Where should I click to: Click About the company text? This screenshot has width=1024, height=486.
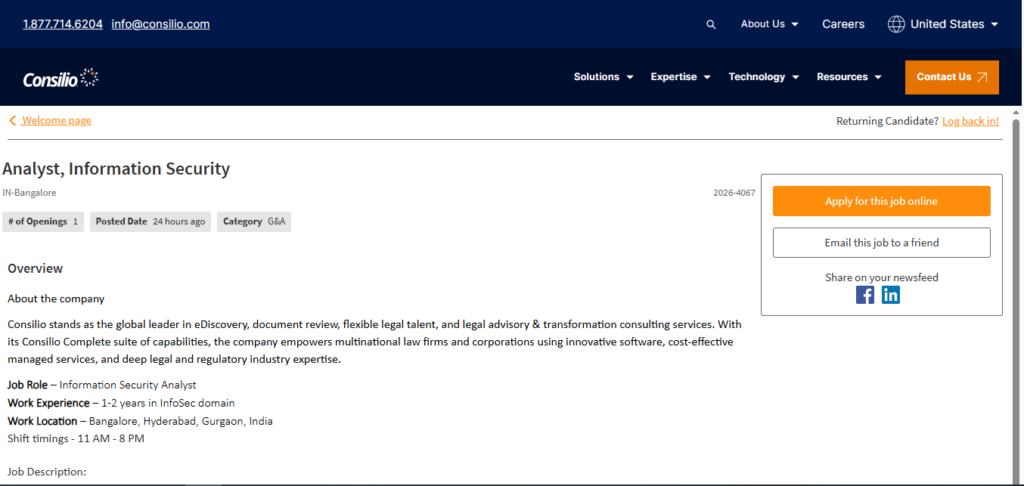pos(56,299)
